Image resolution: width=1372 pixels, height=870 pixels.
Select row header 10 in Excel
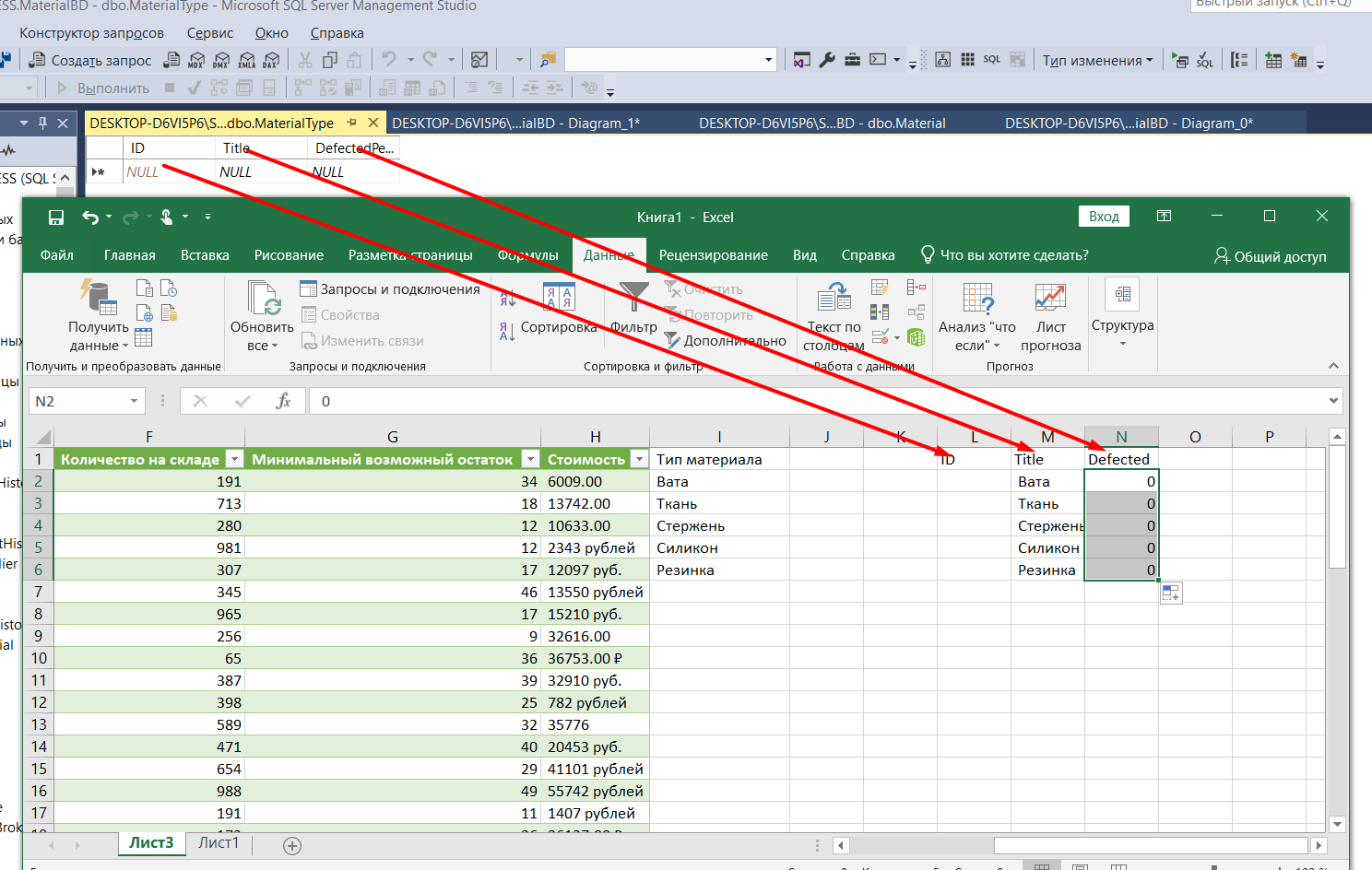click(39, 658)
